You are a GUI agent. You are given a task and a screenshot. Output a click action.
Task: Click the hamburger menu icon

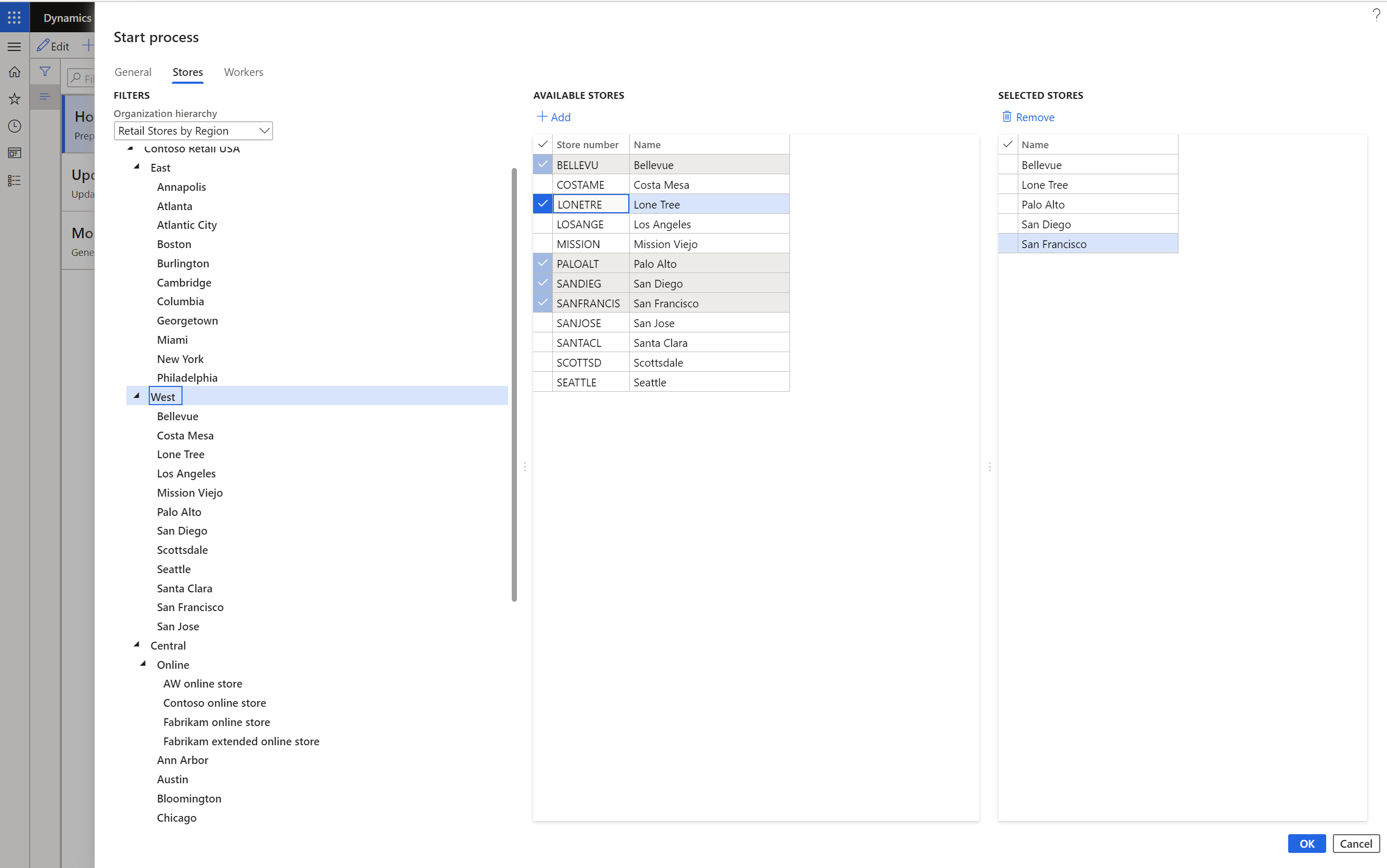pyautogui.click(x=15, y=45)
